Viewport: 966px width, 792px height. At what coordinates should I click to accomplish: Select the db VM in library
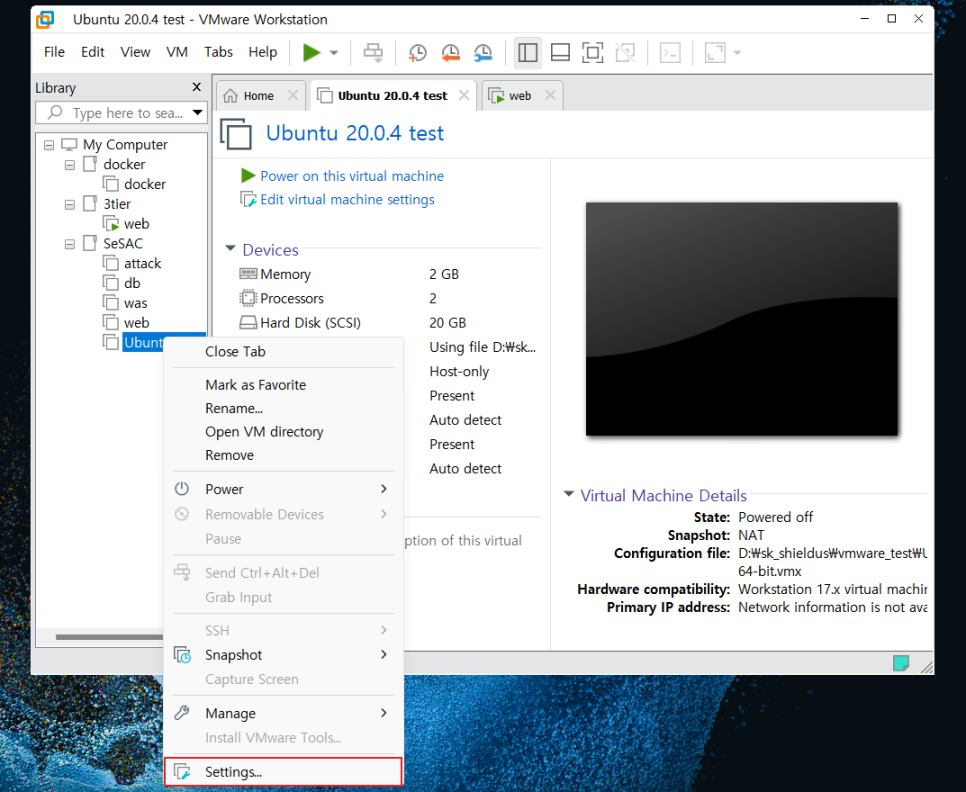[122, 283]
